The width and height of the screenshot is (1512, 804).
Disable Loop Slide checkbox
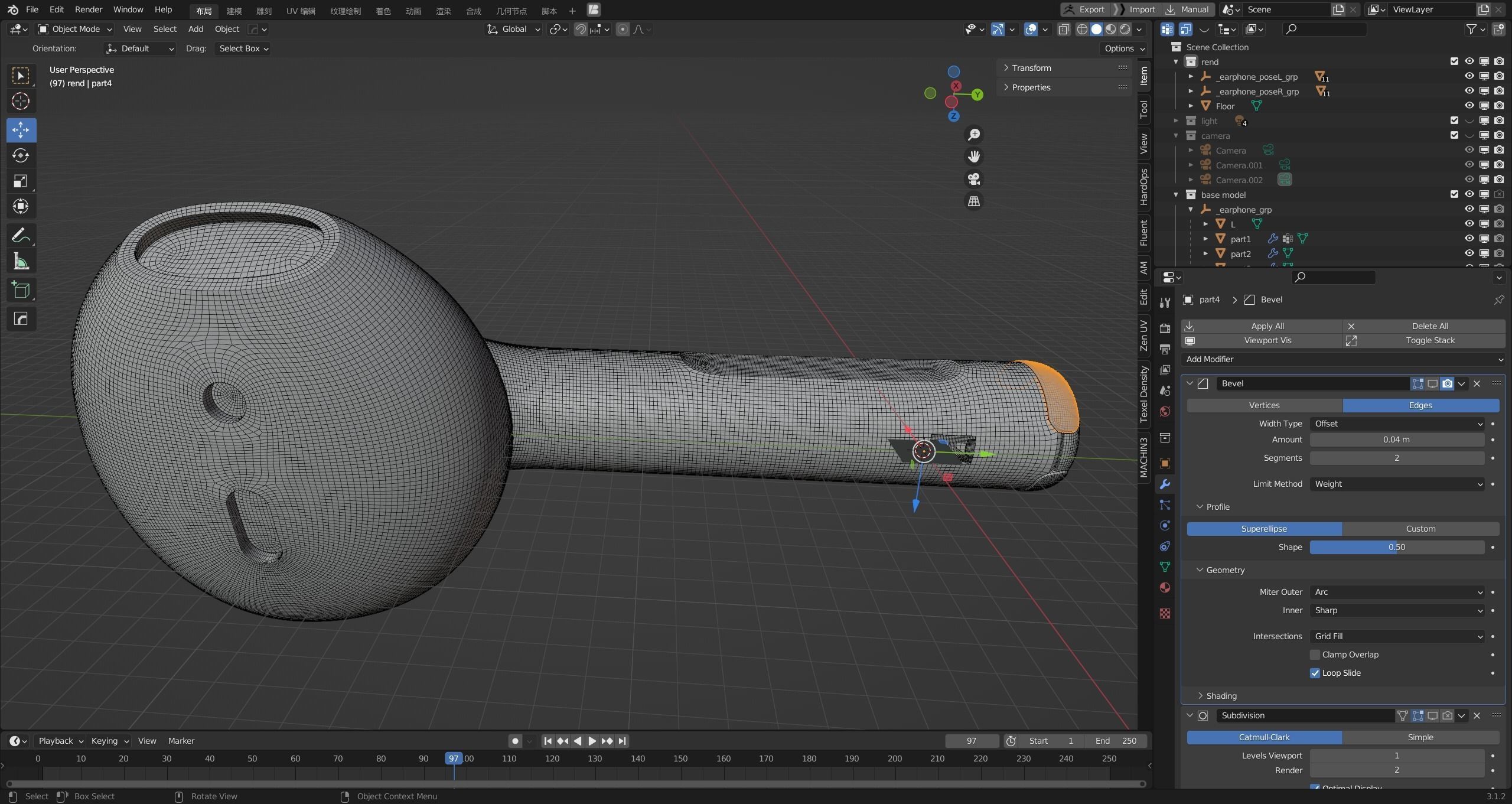coord(1315,673)
